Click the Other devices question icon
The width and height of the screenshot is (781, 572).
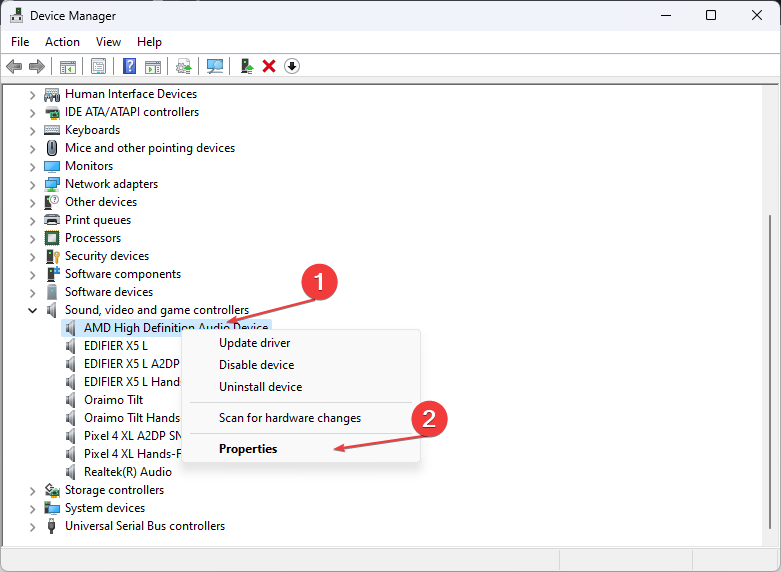point(52,202)
